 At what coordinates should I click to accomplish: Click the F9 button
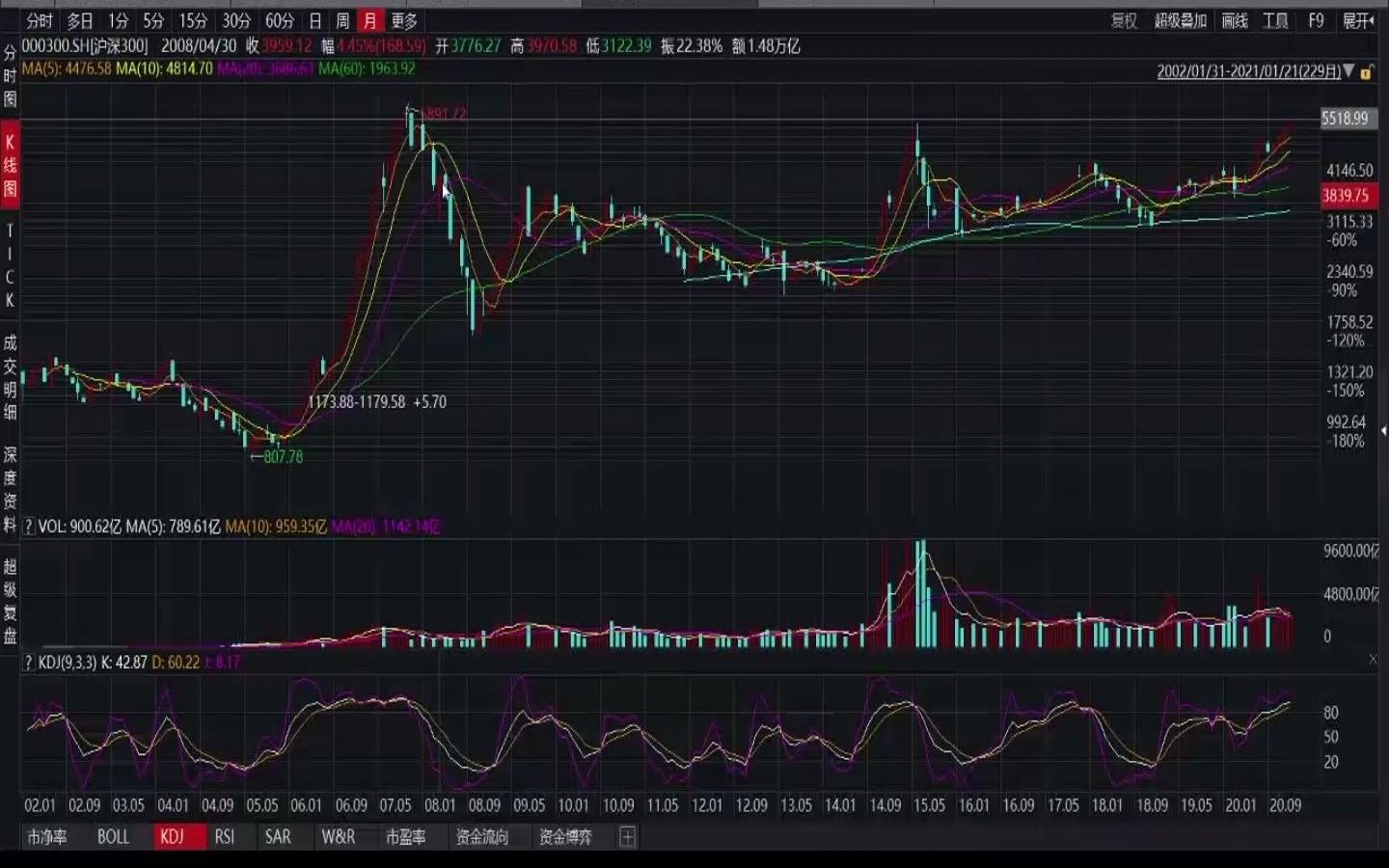tap(1317, 20)
